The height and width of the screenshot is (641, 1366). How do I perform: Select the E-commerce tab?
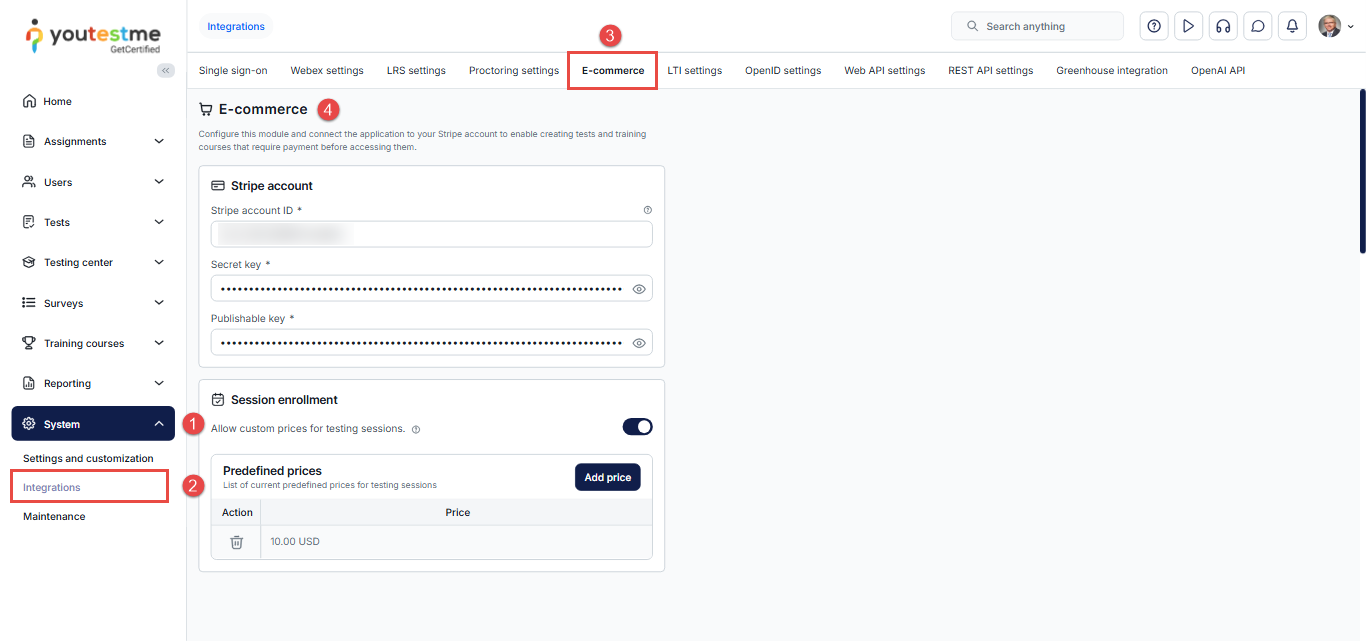(x=613, y=70)
